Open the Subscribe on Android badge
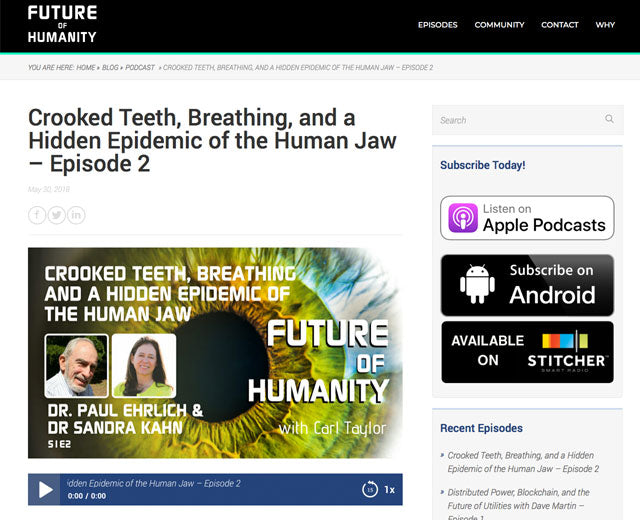This screenshot has height=520, width=640. coord(527,284)
